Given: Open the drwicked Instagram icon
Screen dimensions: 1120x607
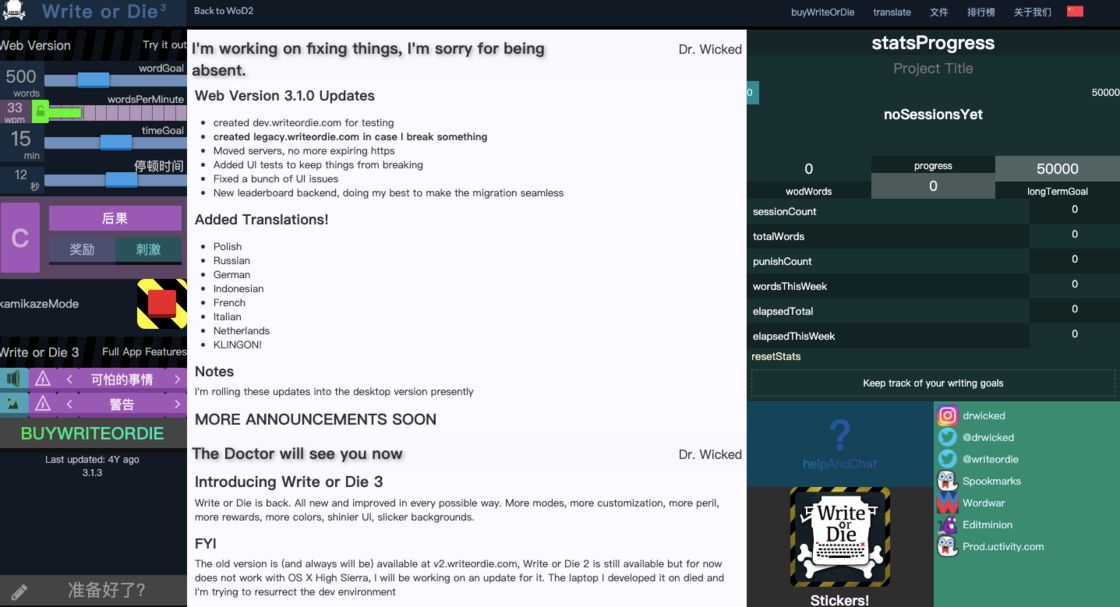Looking at the screenshot, I should click(x=947, y=416).
